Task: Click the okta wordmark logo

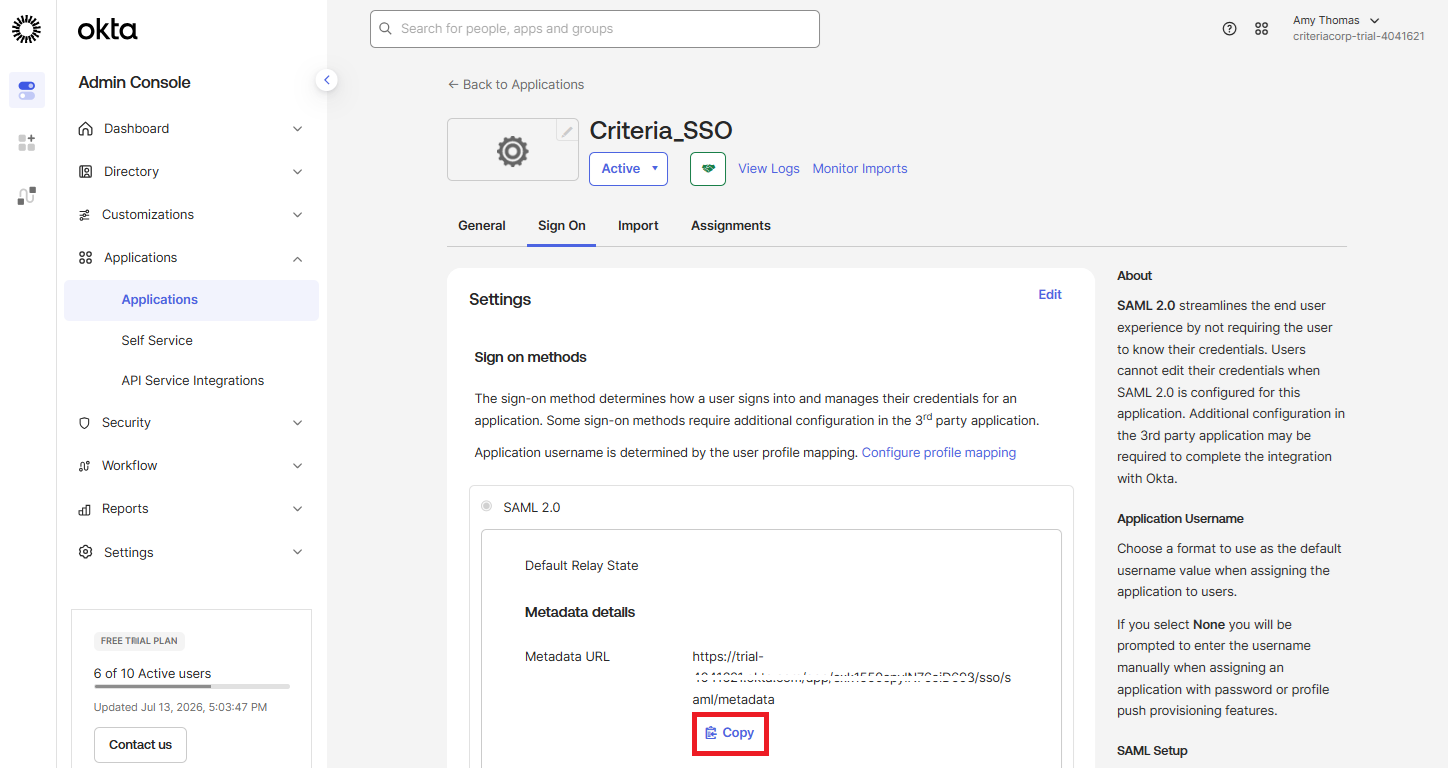Action: pos(108,30)
